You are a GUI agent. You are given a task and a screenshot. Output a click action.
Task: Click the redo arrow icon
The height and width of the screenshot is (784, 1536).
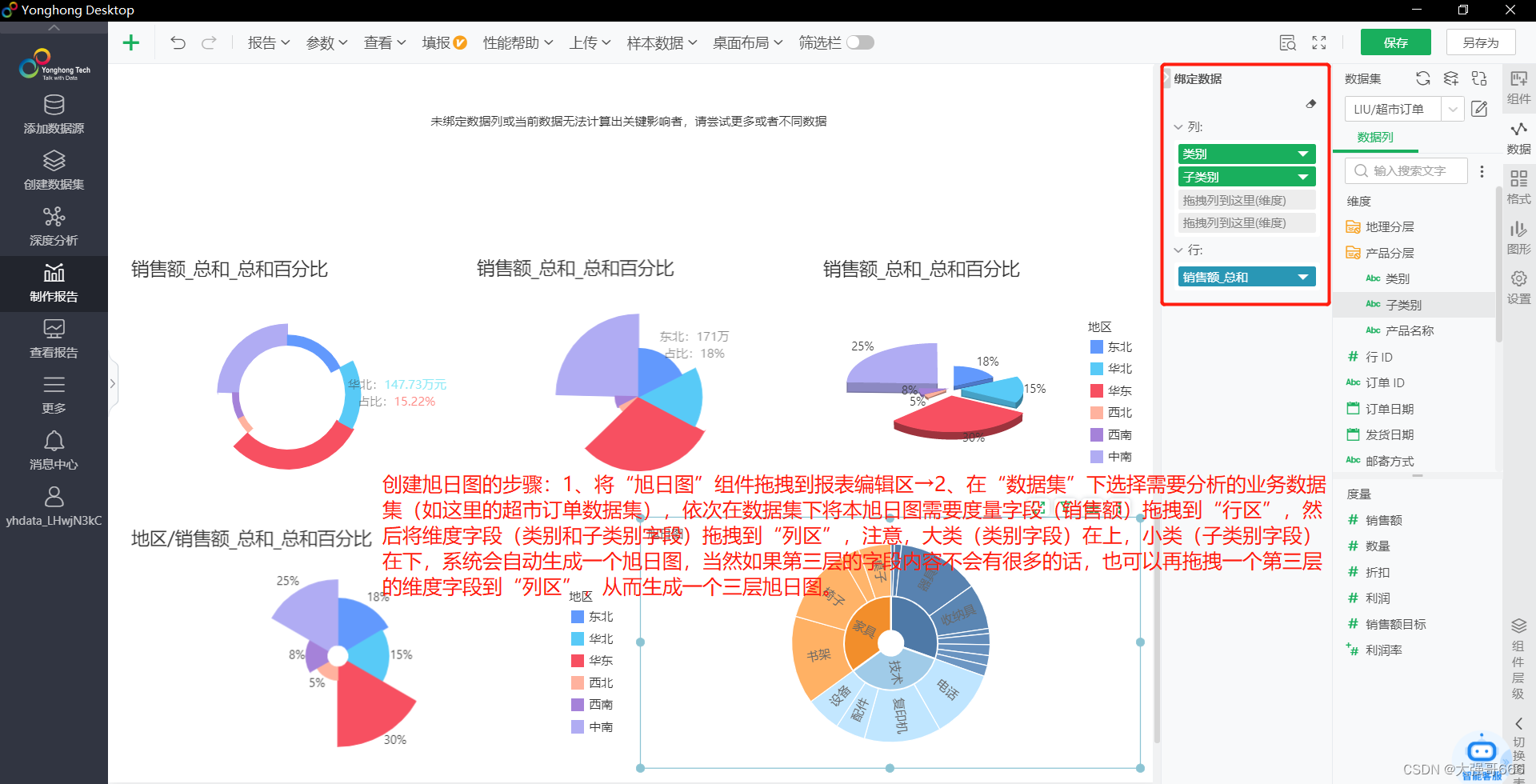point(209,43)
